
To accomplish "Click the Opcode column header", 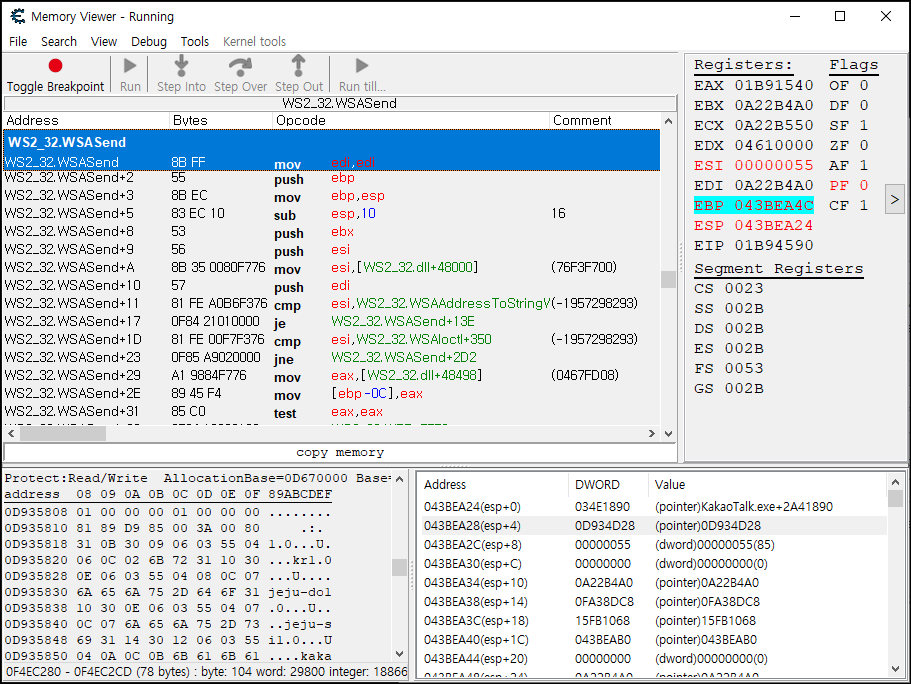I will pos(411,120).
